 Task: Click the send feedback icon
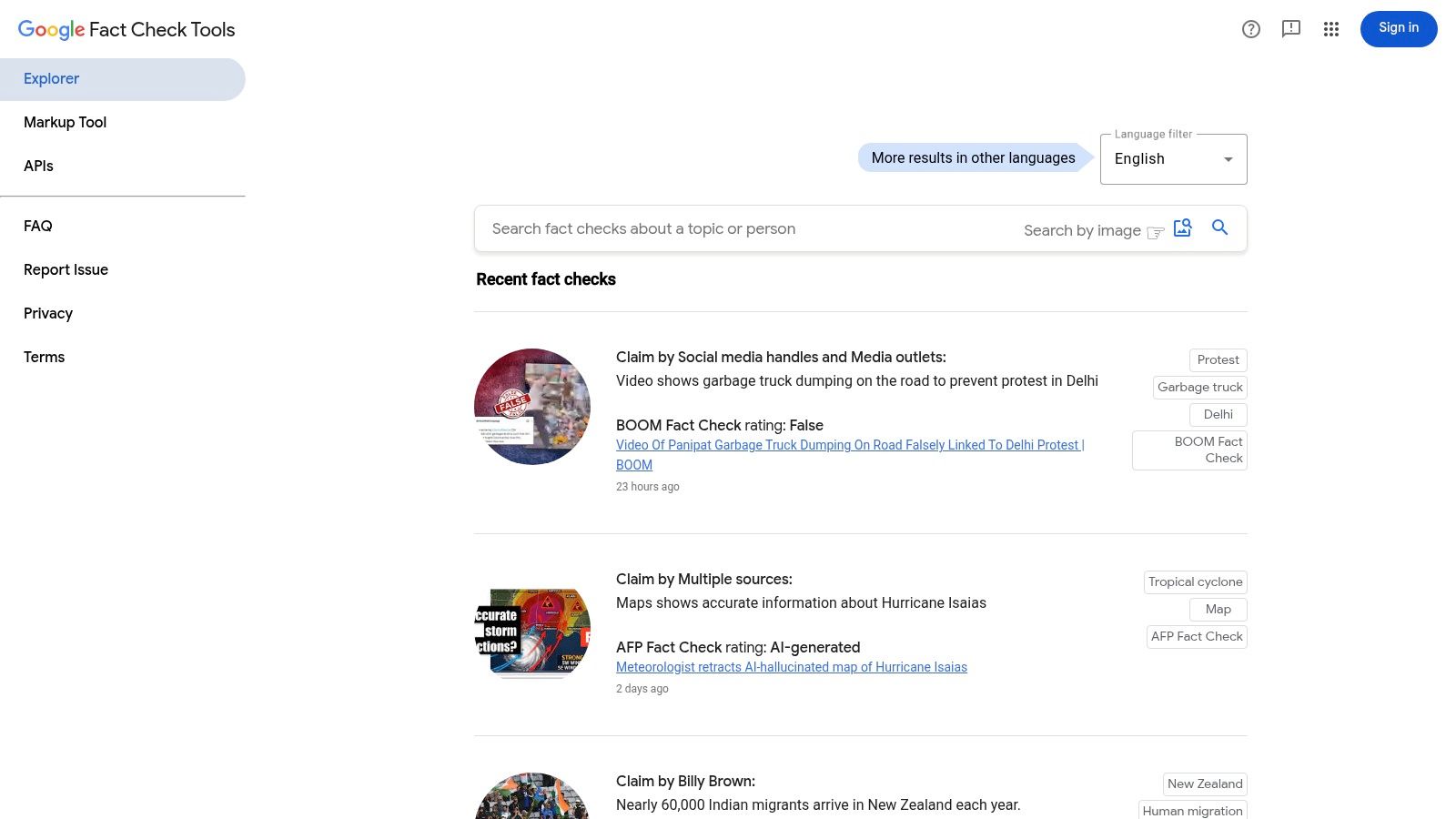pyautogui.click(x=1291, y=29)
